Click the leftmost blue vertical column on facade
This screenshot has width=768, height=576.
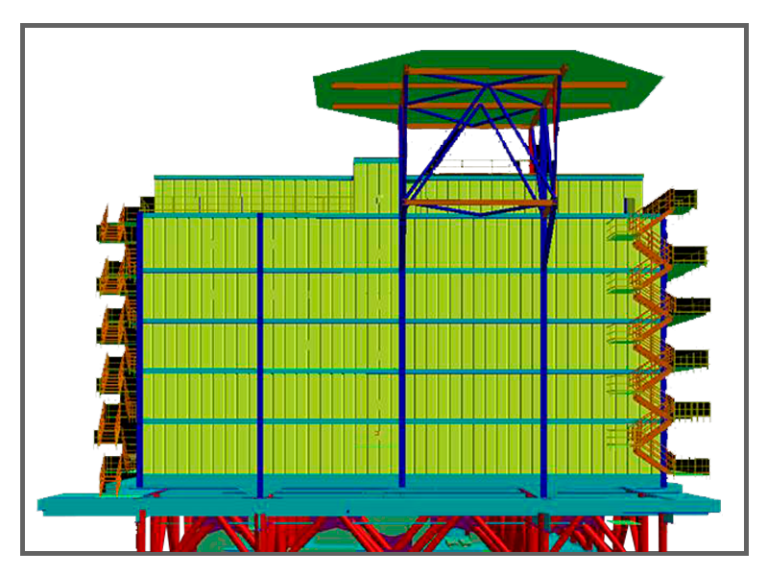[x=260, y=350]
